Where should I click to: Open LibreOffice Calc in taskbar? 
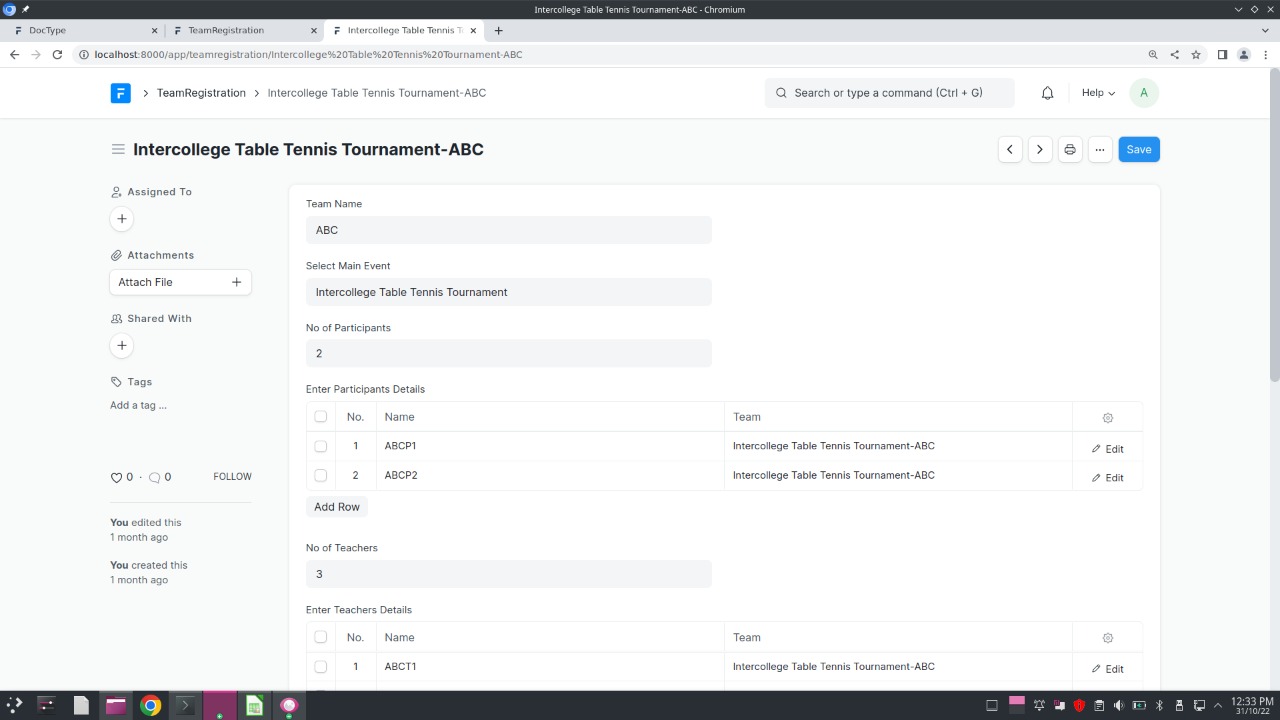point(254,705)
